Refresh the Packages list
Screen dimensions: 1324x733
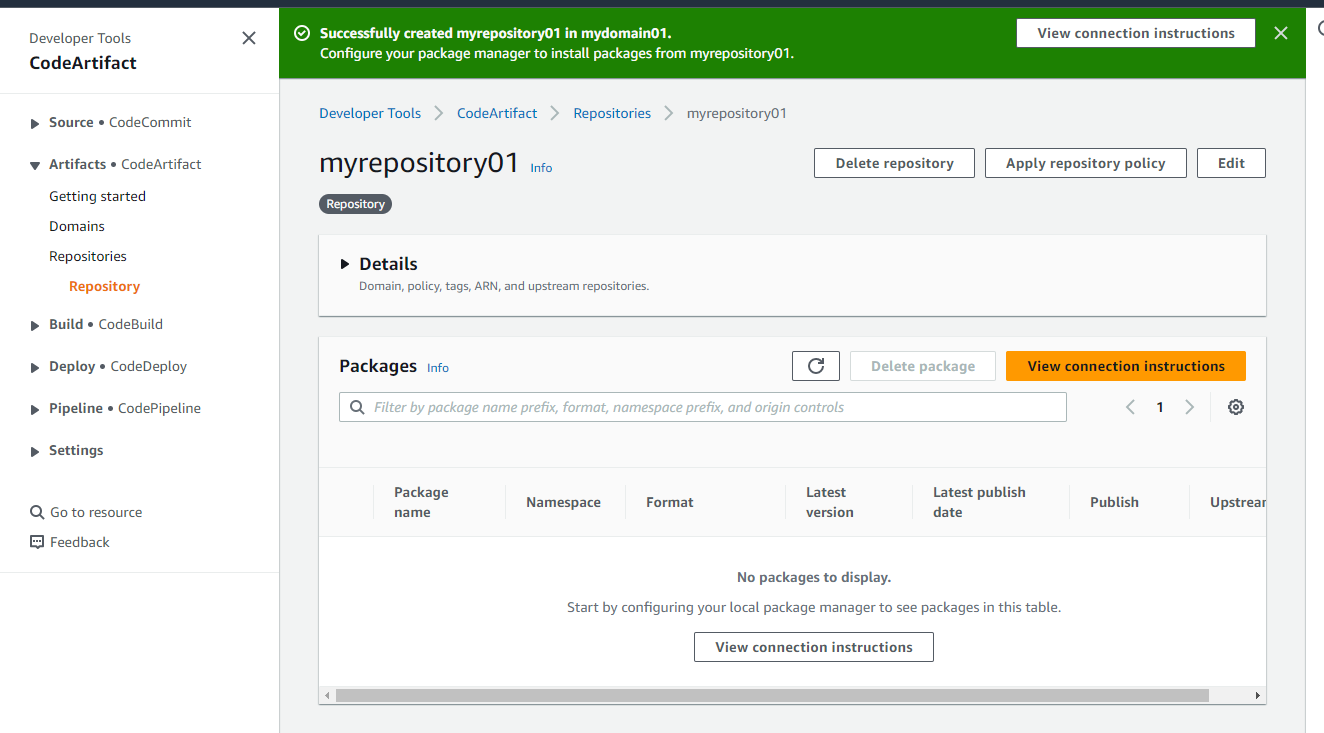pos(816,366)
